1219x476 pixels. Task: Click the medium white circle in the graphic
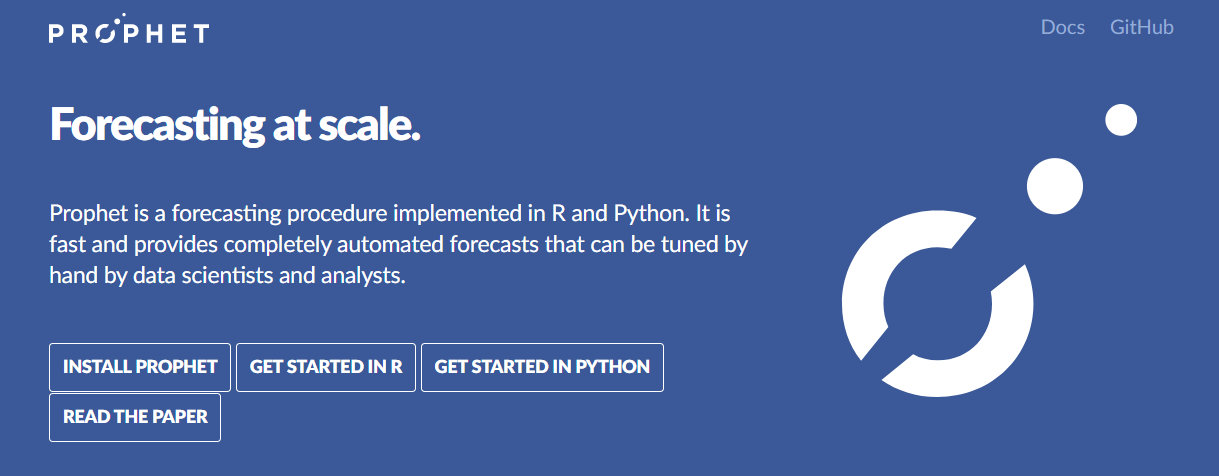(x=1055, y=185)
